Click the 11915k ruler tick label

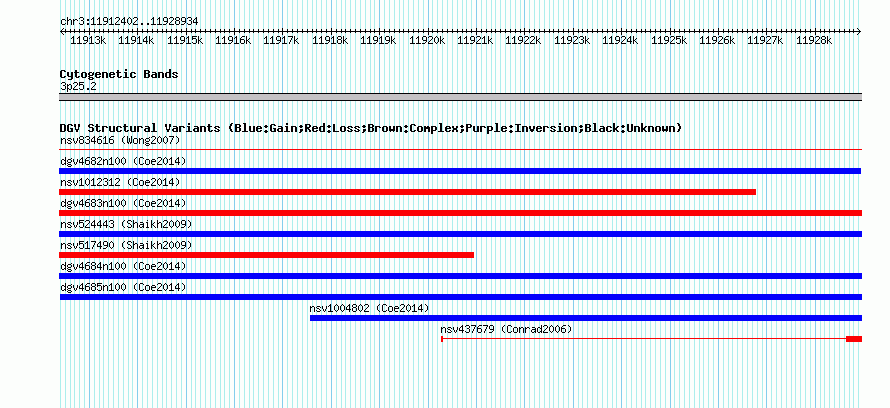[185, 40]
